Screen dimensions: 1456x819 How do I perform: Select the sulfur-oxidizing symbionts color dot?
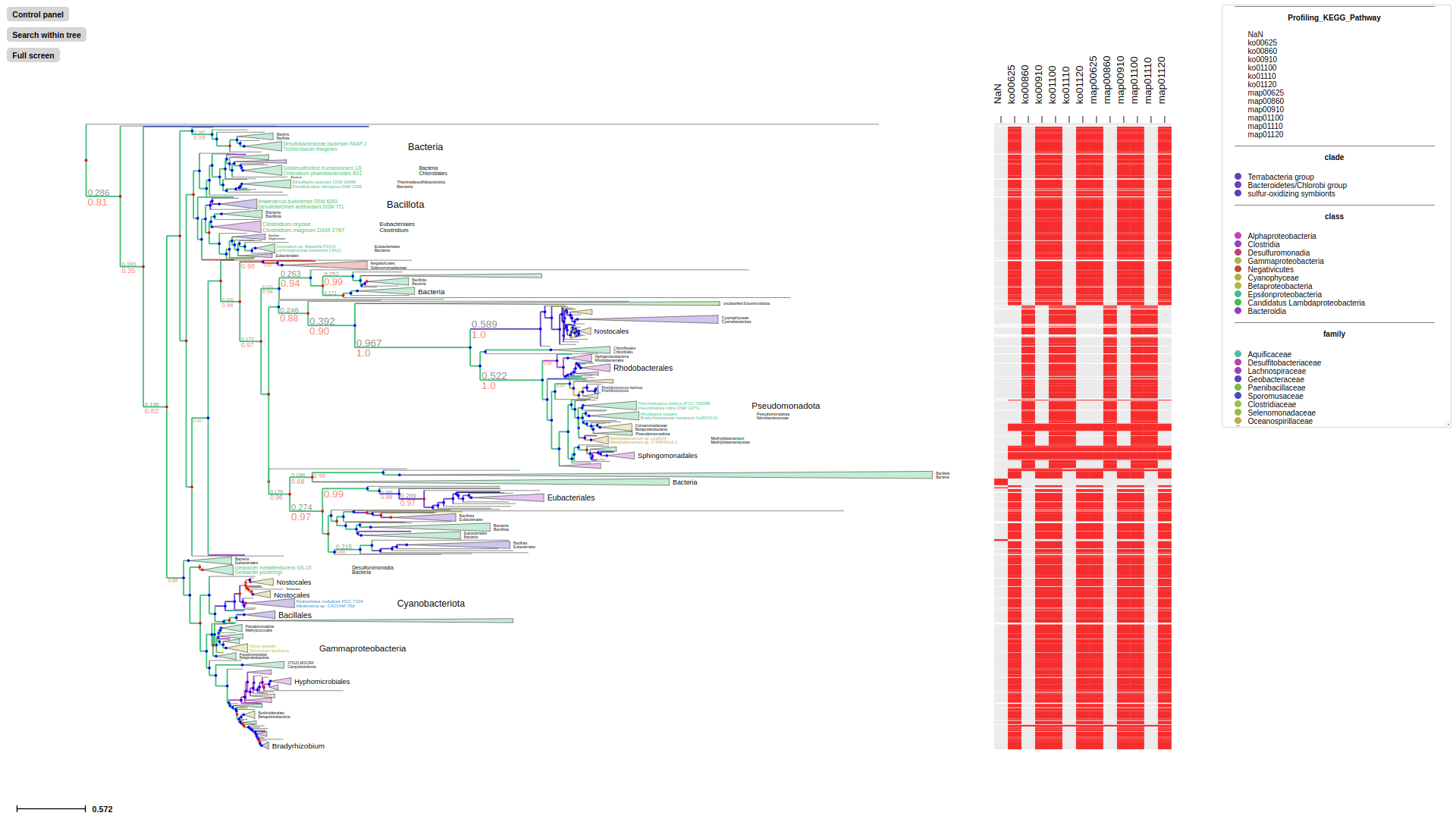(x=1238, y=193)
